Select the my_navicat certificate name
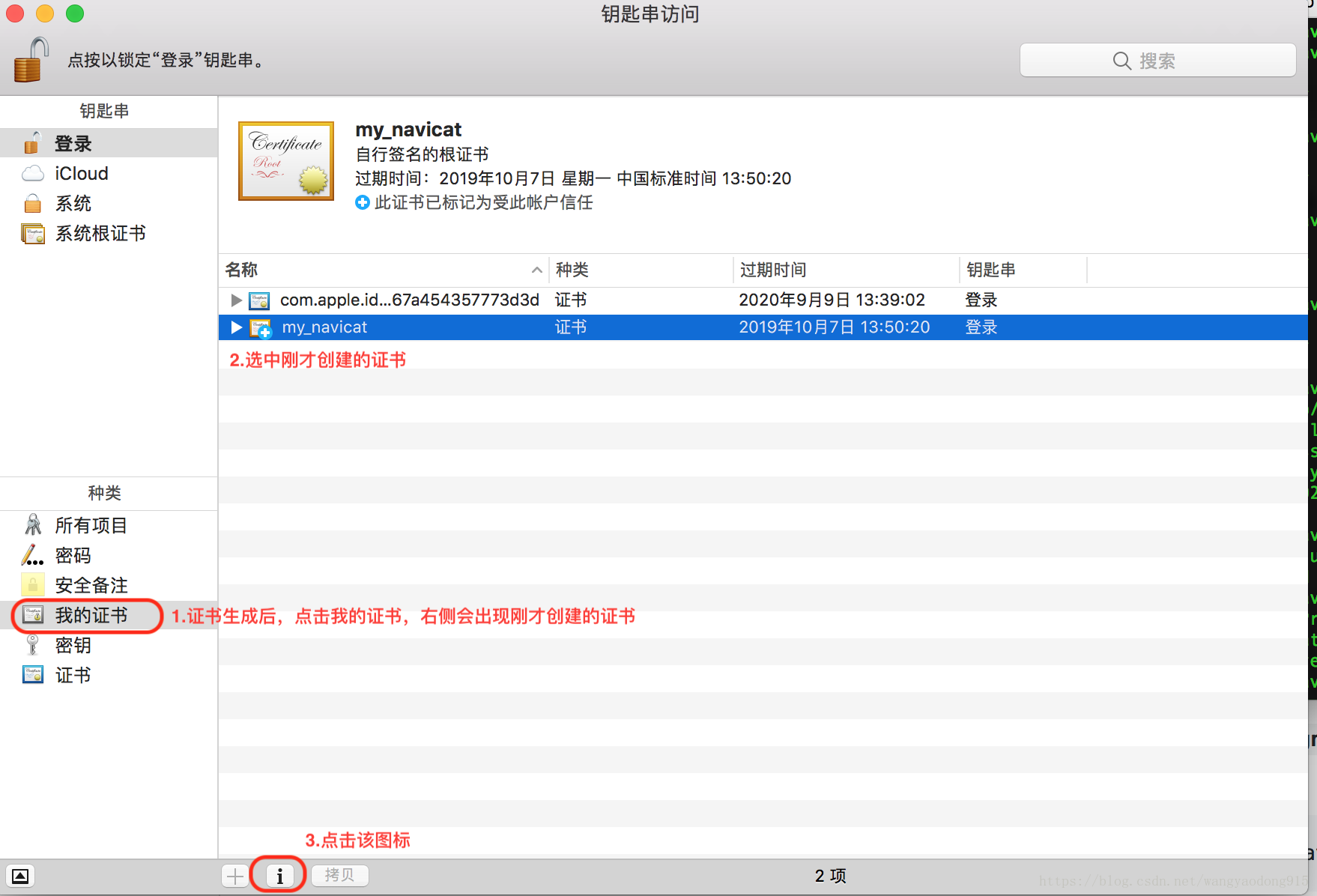 [x=324, y=327]
